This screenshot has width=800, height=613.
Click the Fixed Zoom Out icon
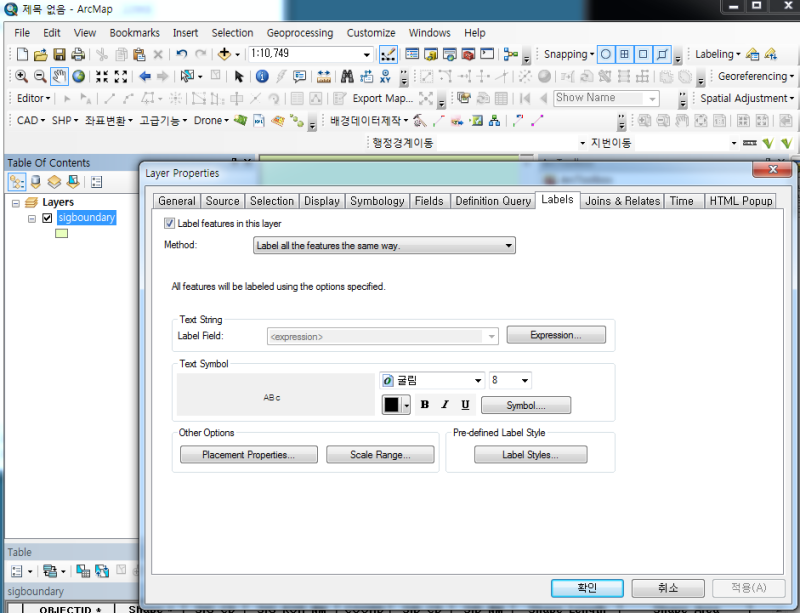[x=121, y=77]
